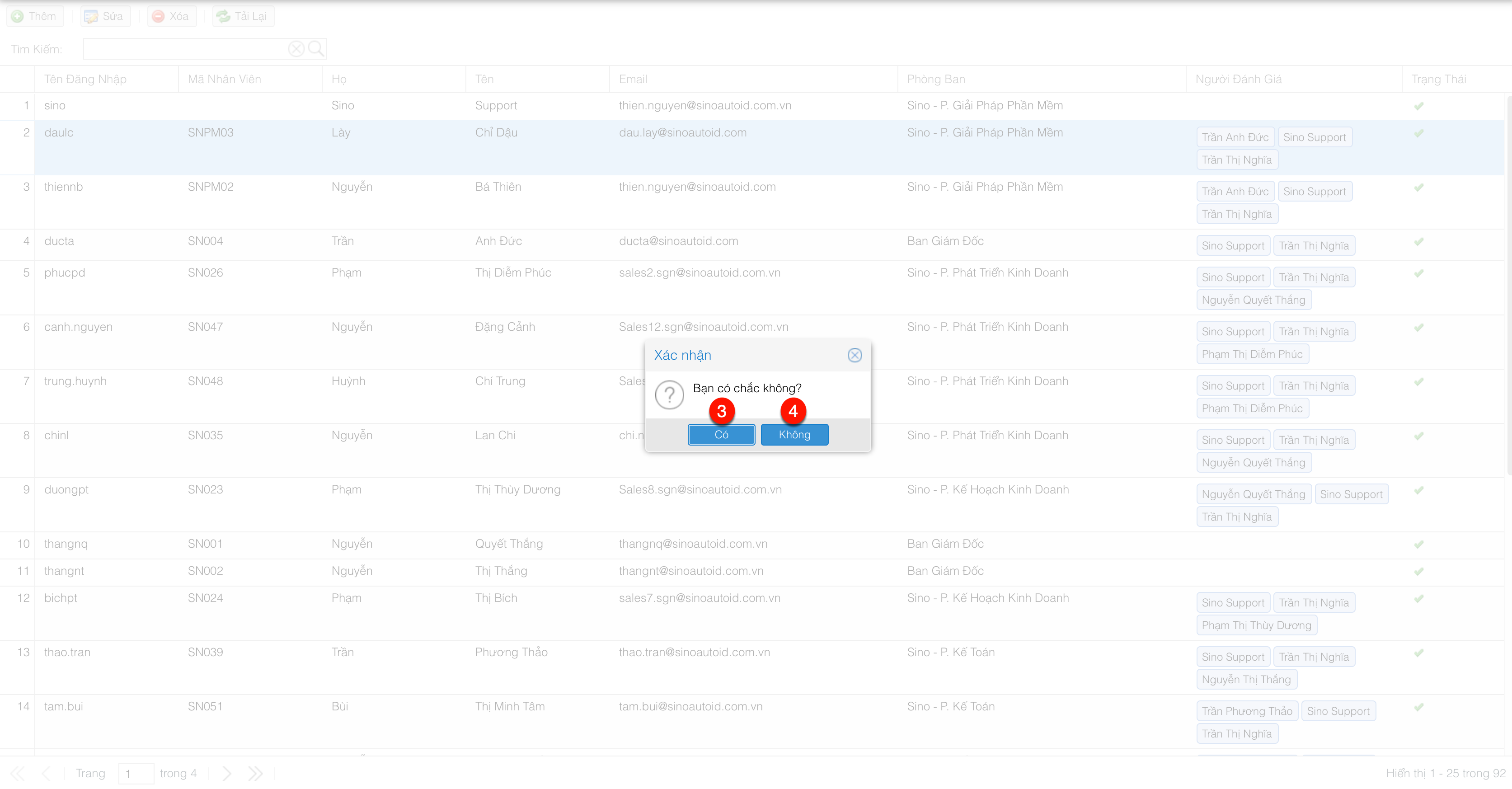The image size is (1512, 789).
Task: Click the Thêm add icon button
Action: tap(35, 16)
